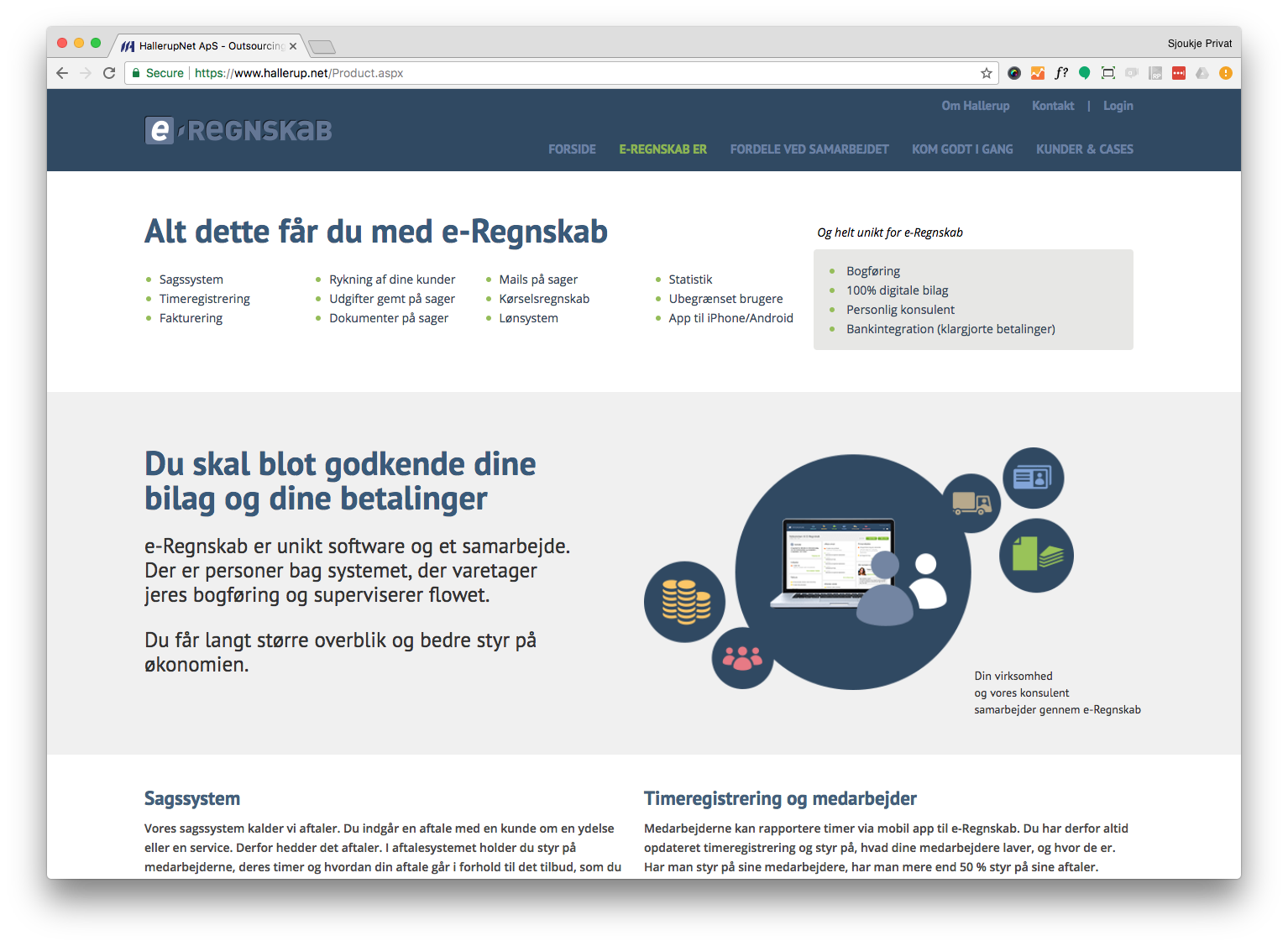Click the orange exclamation warning icon
Viewport: 1288px width, 946px height.
[1226, 73]
